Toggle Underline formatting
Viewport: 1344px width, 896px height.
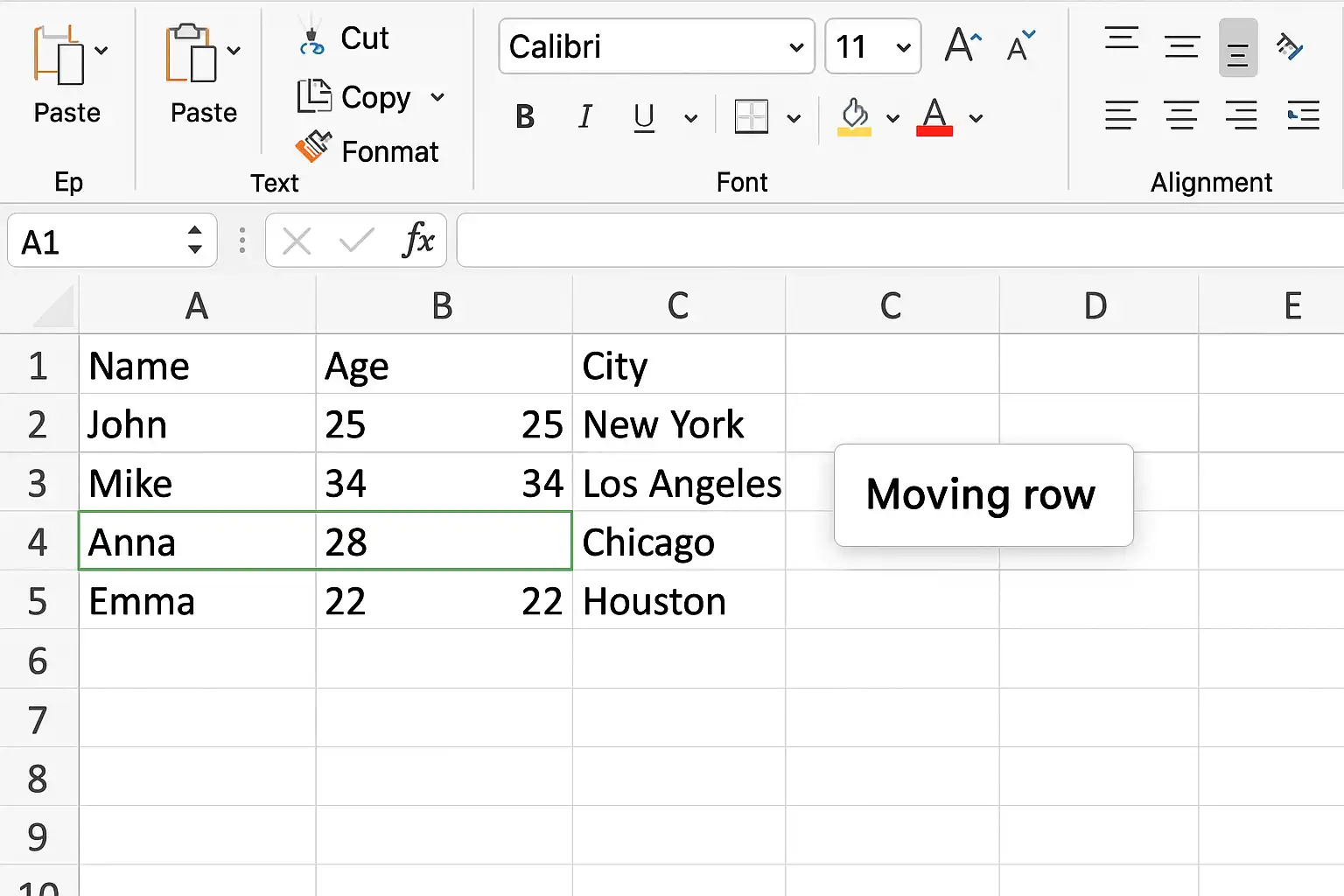coord(644,117)
